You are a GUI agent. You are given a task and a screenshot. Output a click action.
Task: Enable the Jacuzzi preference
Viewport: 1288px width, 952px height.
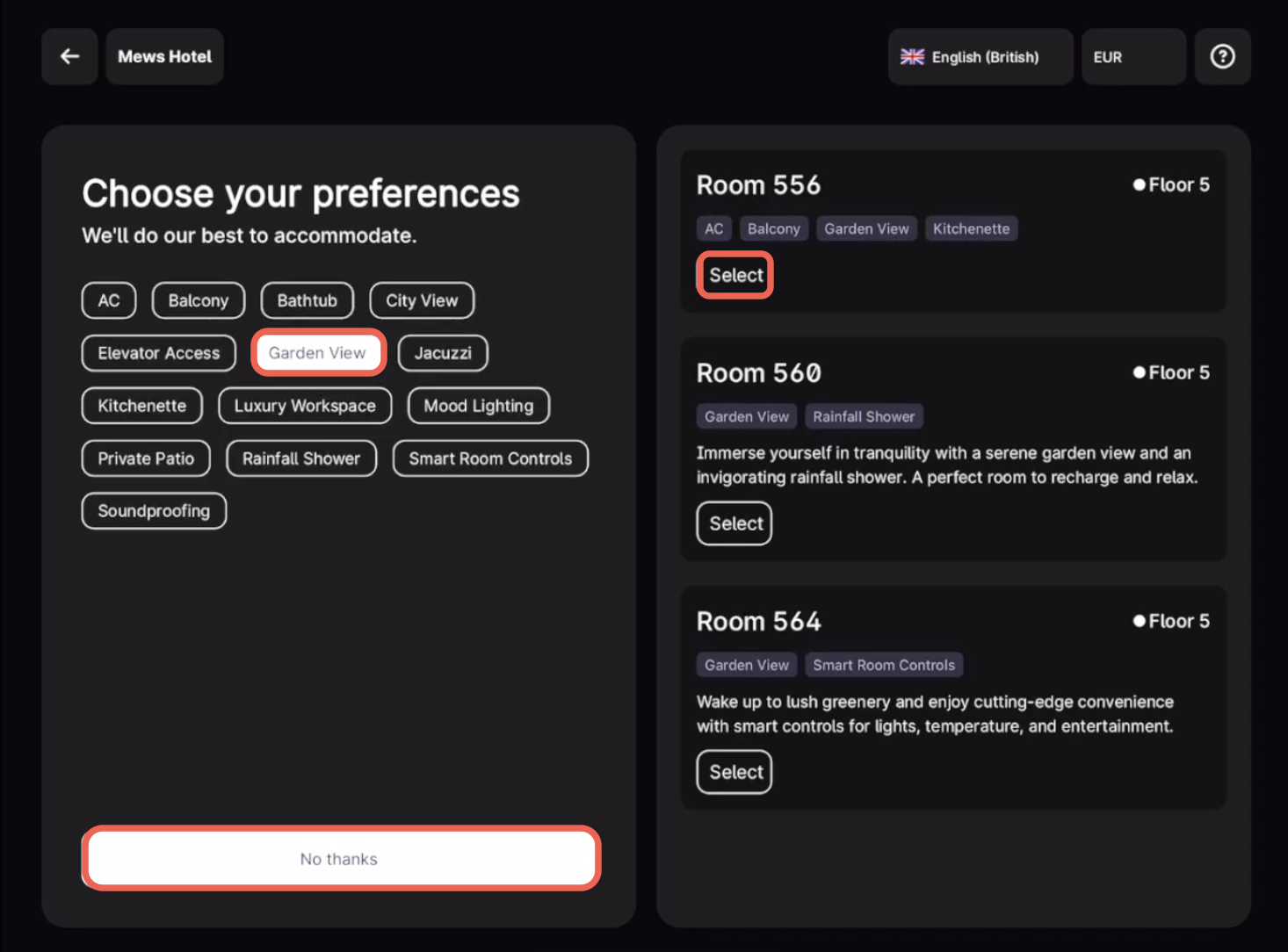443,353
